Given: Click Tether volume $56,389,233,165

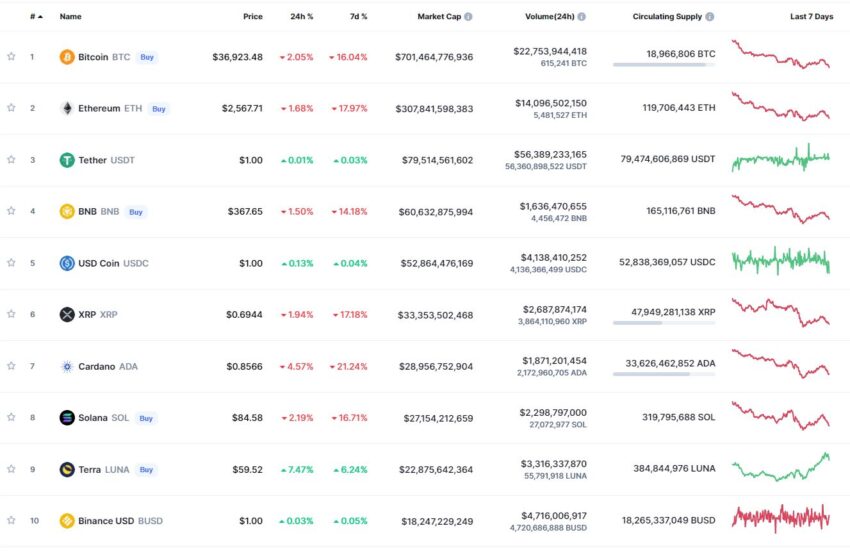Looking at the screenshot, I should [550, 155].
